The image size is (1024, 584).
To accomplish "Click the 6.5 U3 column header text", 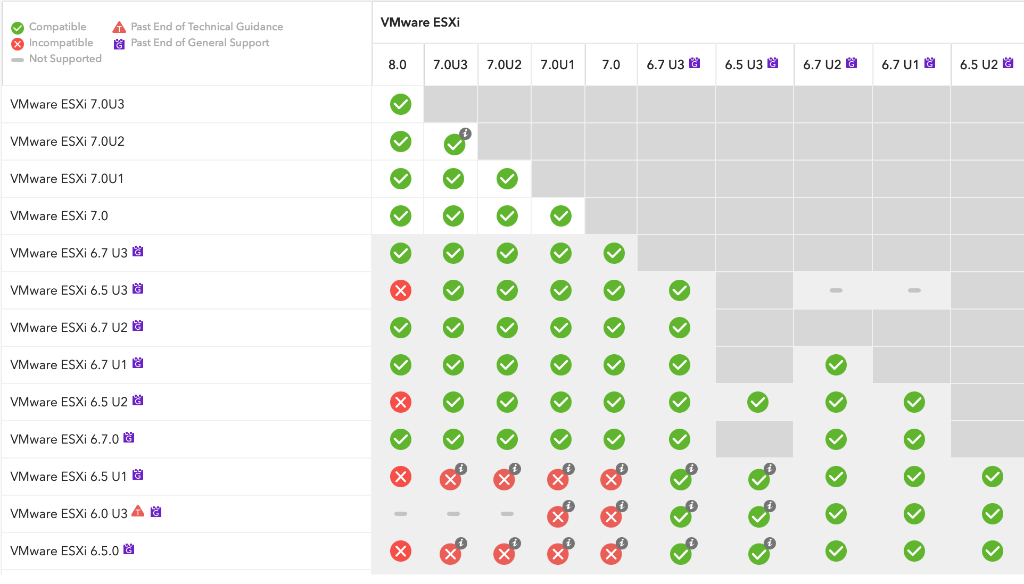I will [744, 65].
